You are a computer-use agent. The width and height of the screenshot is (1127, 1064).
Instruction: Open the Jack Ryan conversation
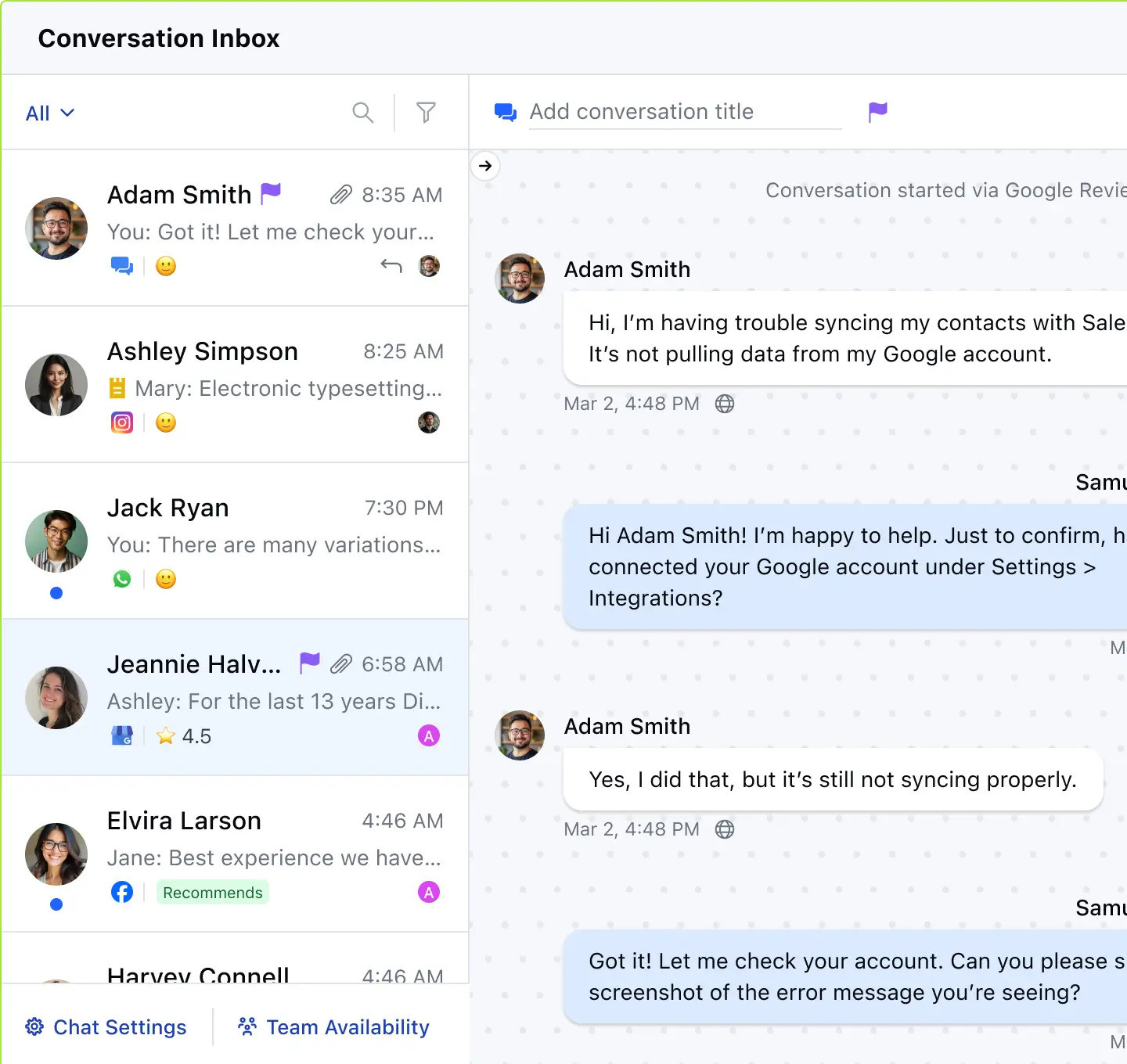click(235, 540)
